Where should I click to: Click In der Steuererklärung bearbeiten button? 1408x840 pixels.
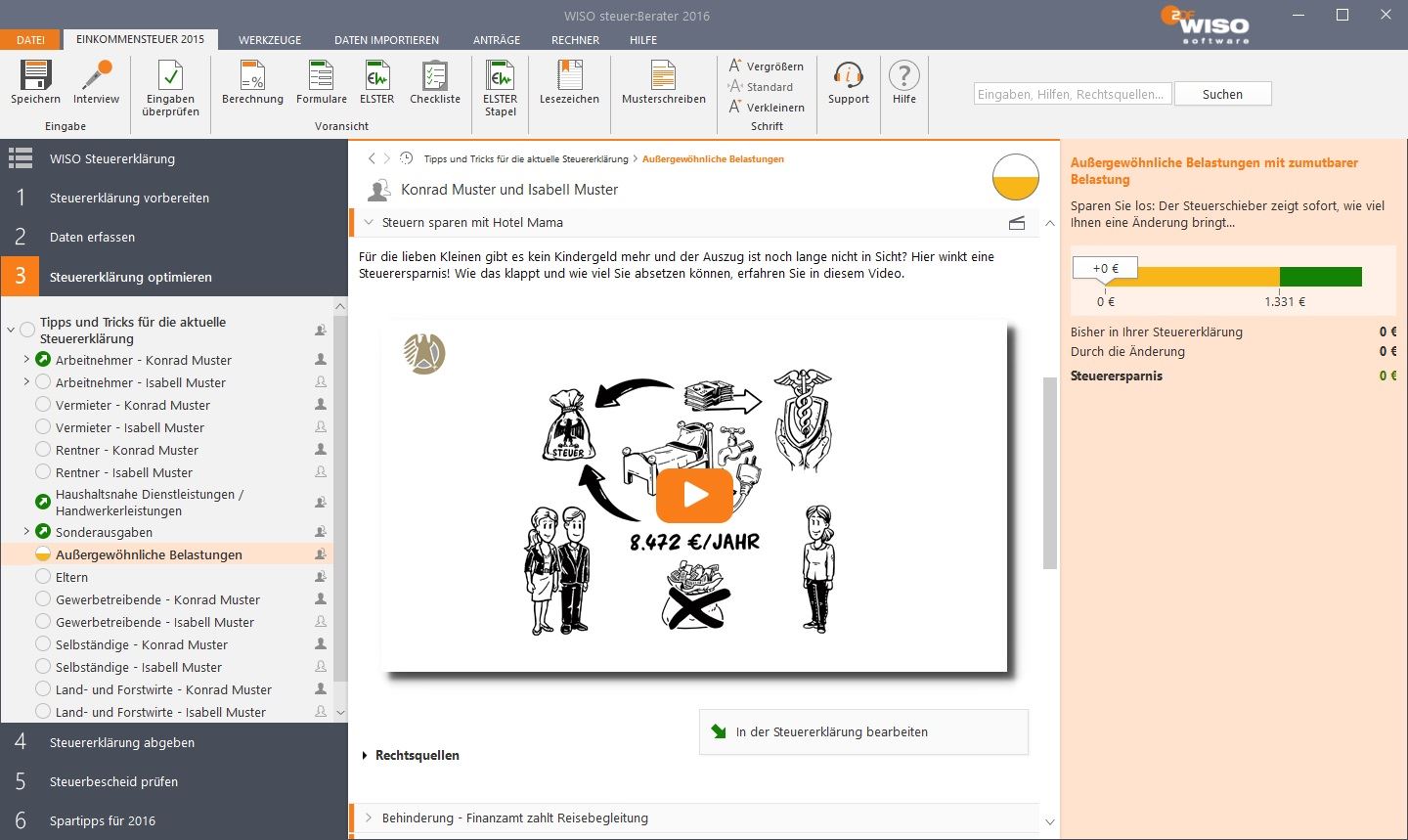(864, 731)
